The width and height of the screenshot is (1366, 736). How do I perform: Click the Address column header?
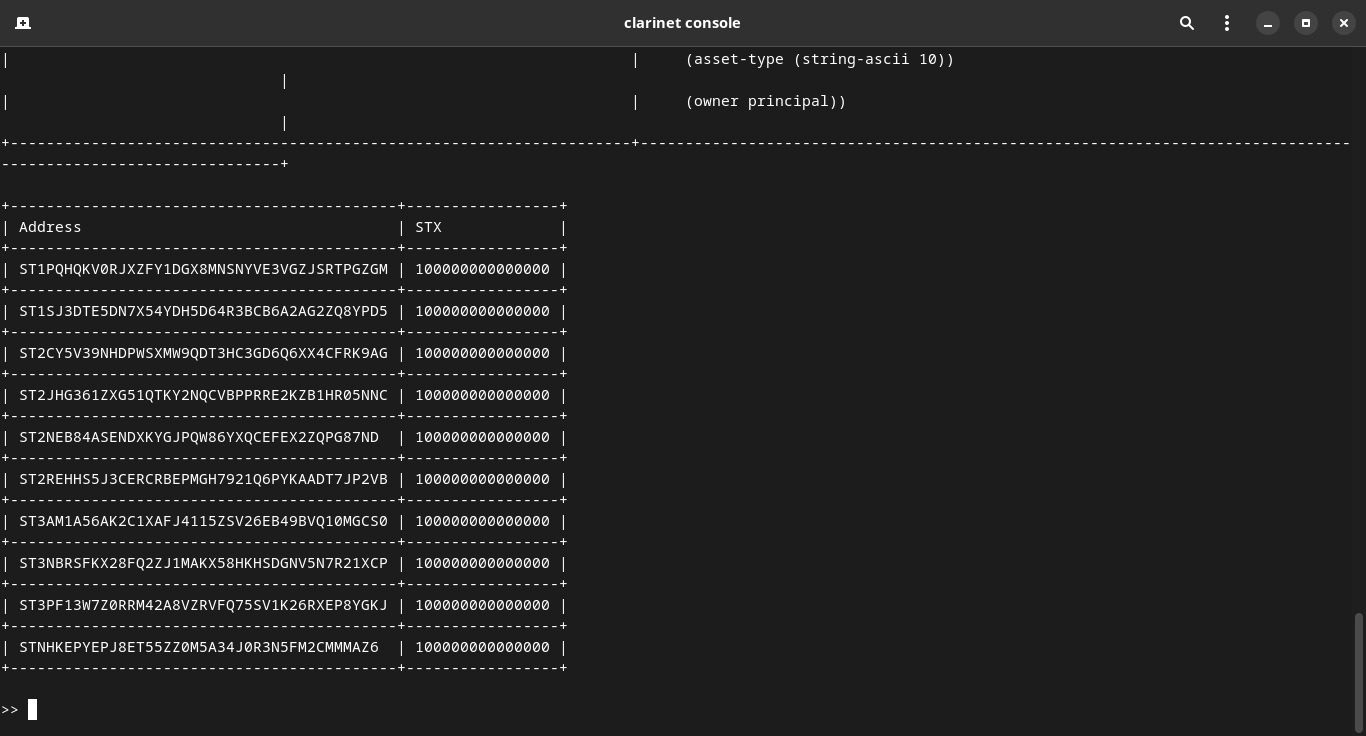click(50, 227)
